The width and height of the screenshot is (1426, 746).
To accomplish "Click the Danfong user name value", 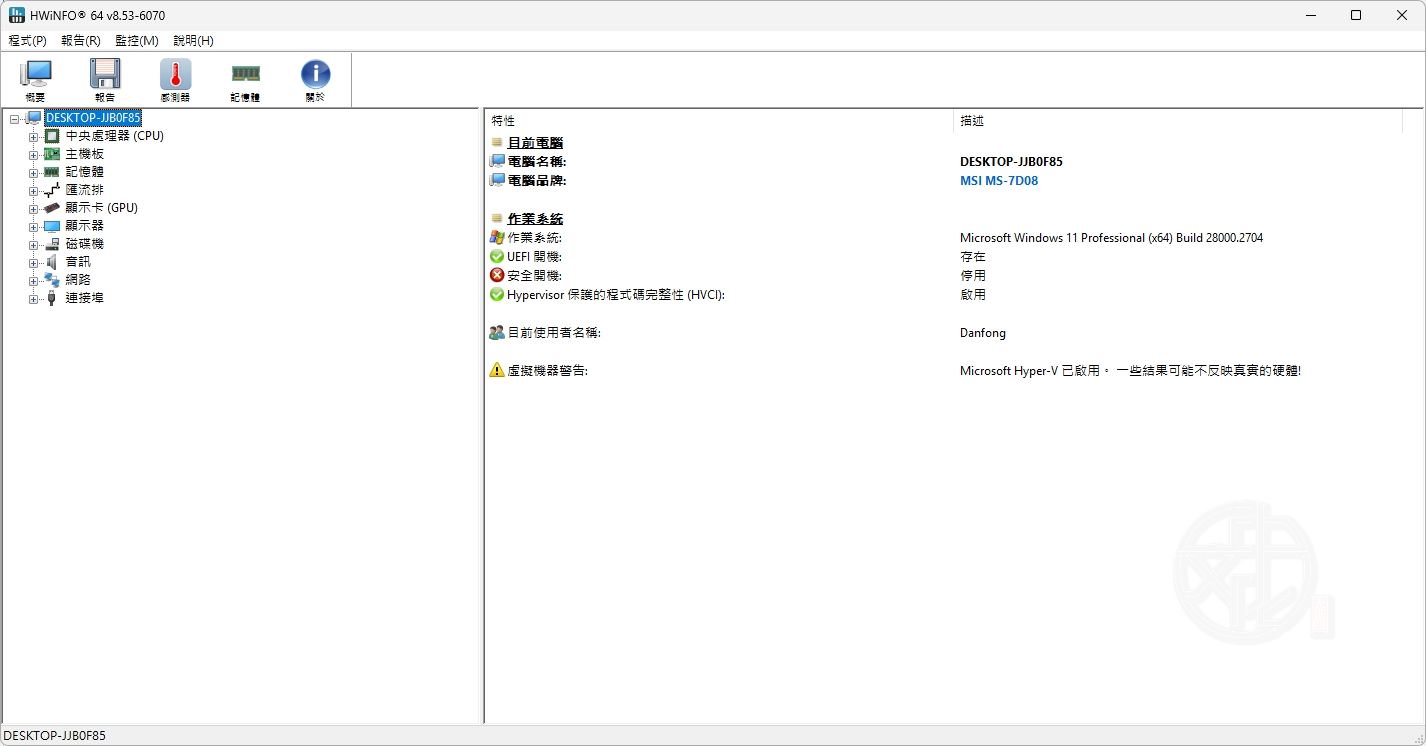I will point(983,333).
